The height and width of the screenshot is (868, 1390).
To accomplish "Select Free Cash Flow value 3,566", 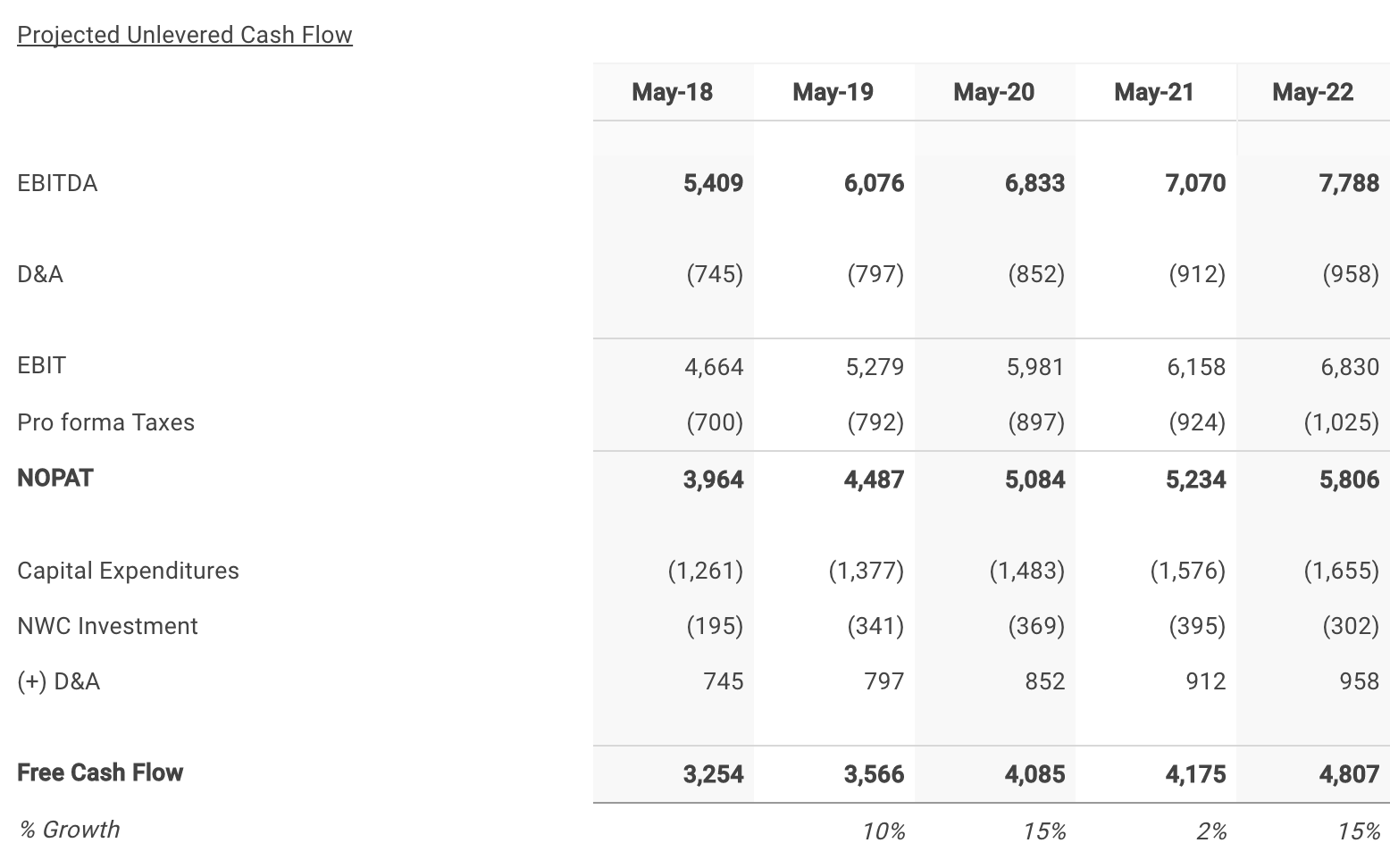I will [x=874, y=774].
